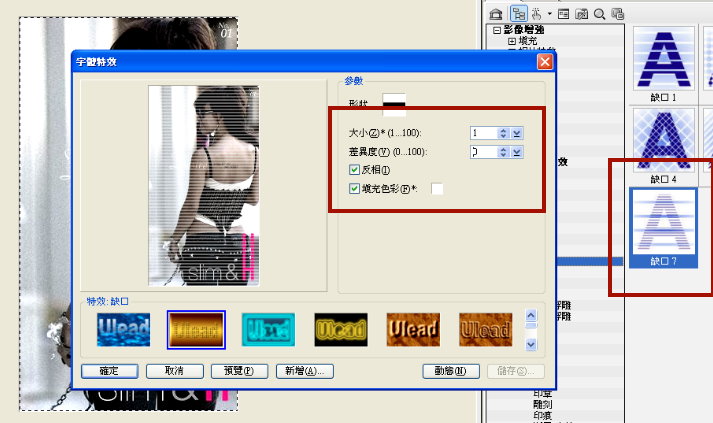Choose the 缺口 4 thumbnail
Viewport: 713px width, 423px height.
[664, 140]
